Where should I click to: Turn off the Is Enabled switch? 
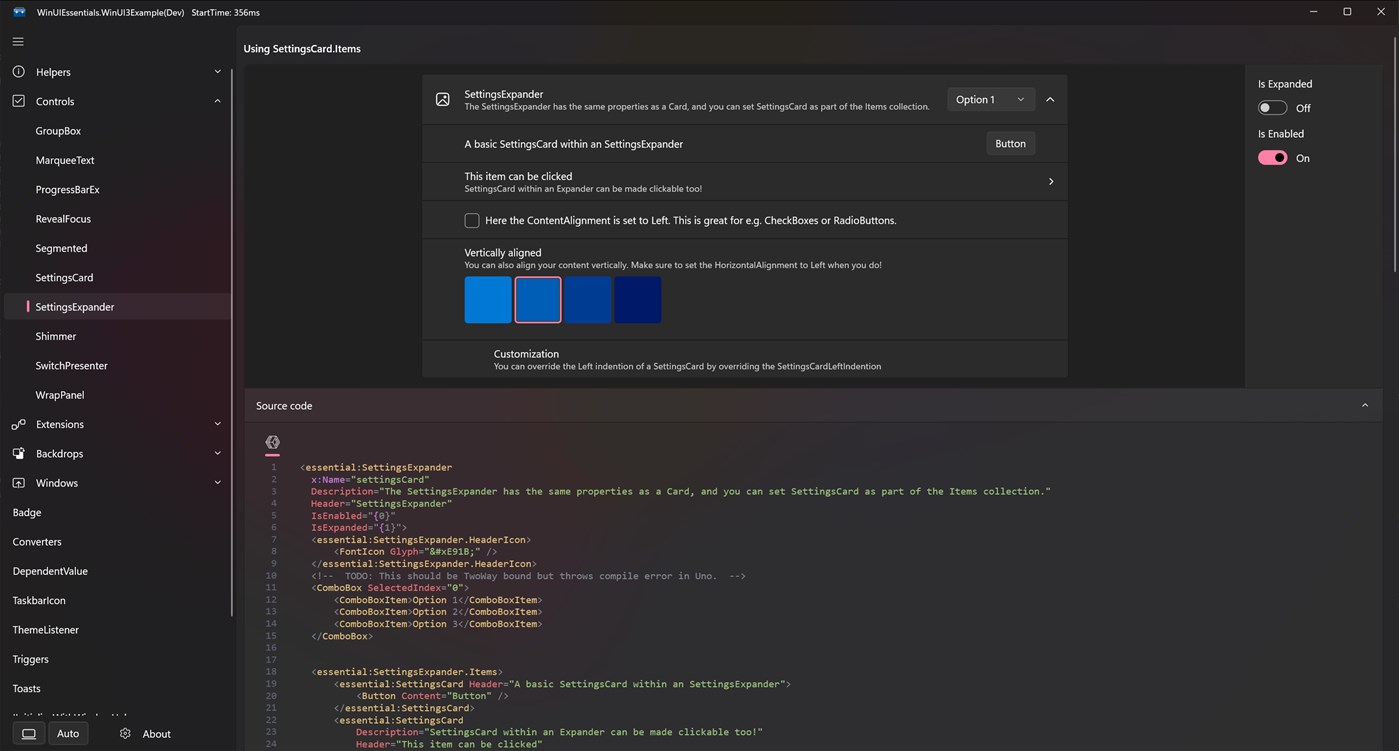pos(1272,158)
